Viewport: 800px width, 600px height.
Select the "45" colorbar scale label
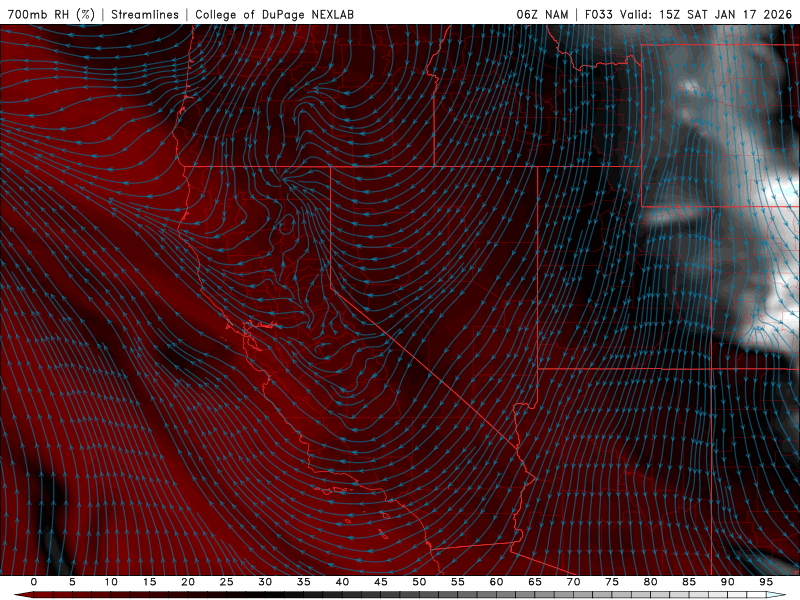pos(380,582)
